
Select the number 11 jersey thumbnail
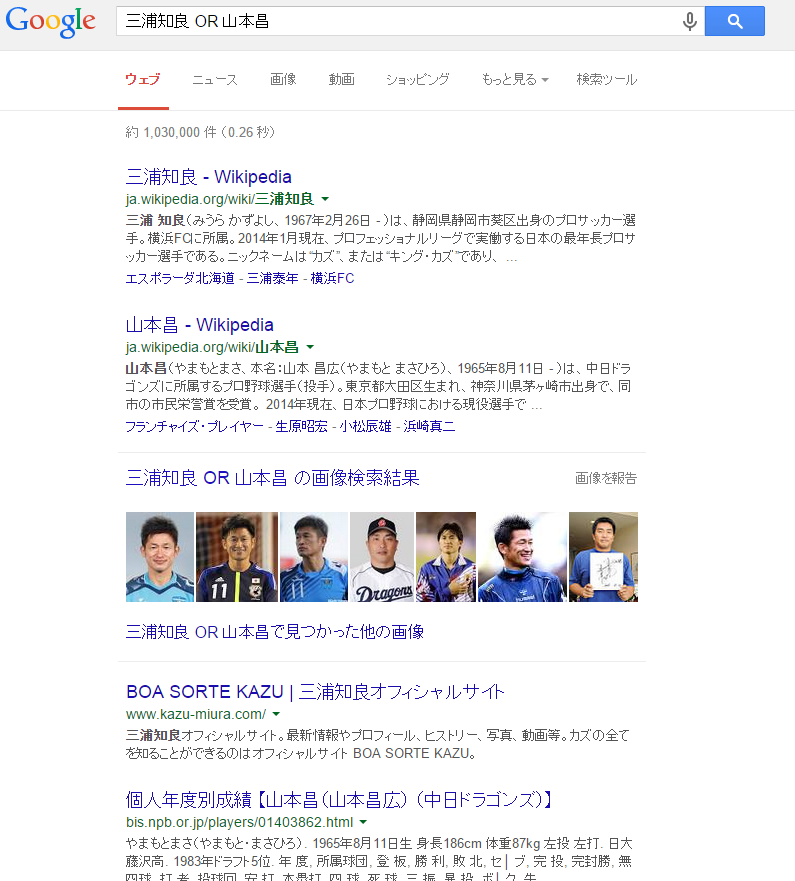pyautogui.click(x=237, y=557)
